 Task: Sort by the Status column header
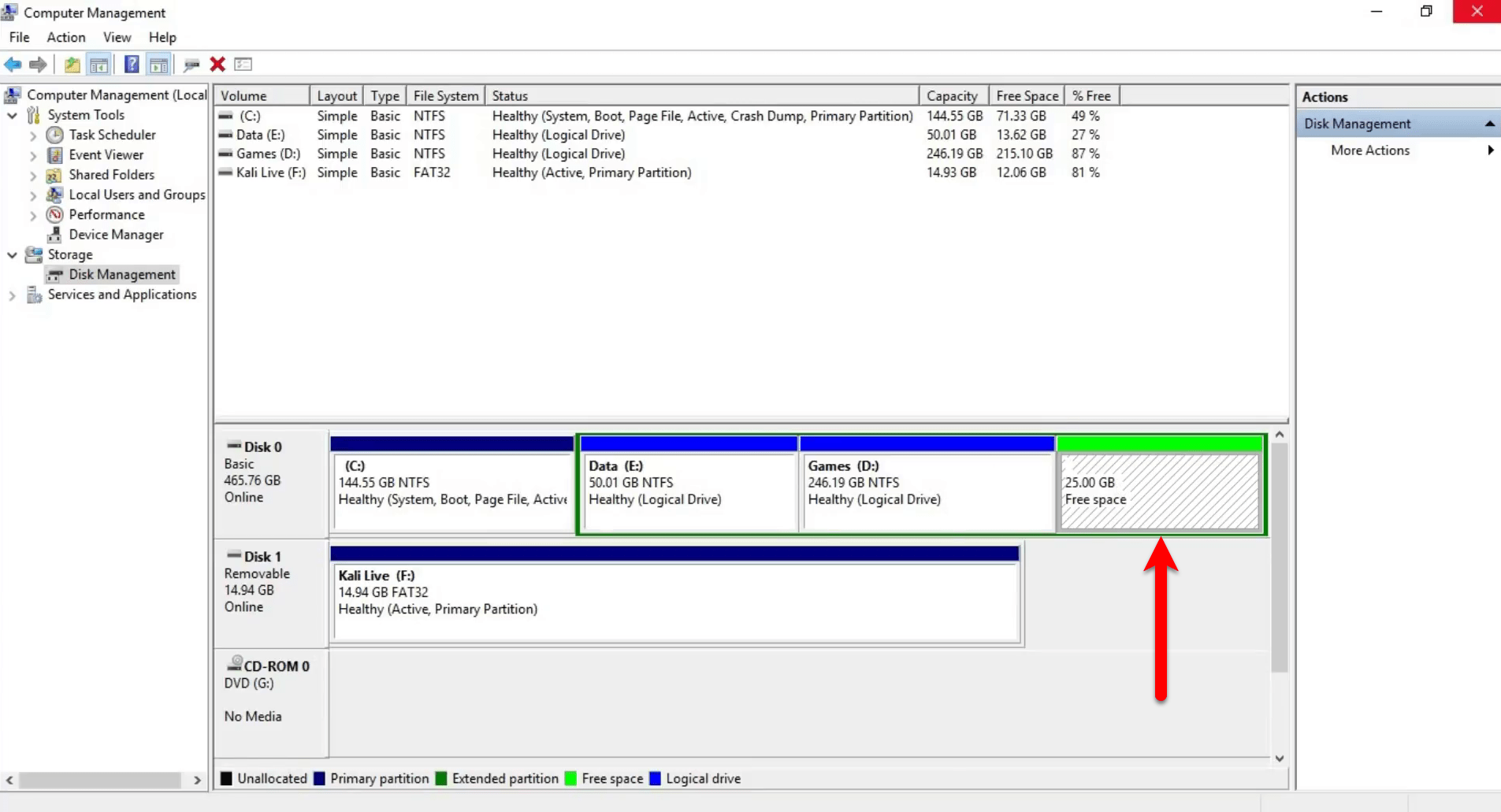[702, 95]
